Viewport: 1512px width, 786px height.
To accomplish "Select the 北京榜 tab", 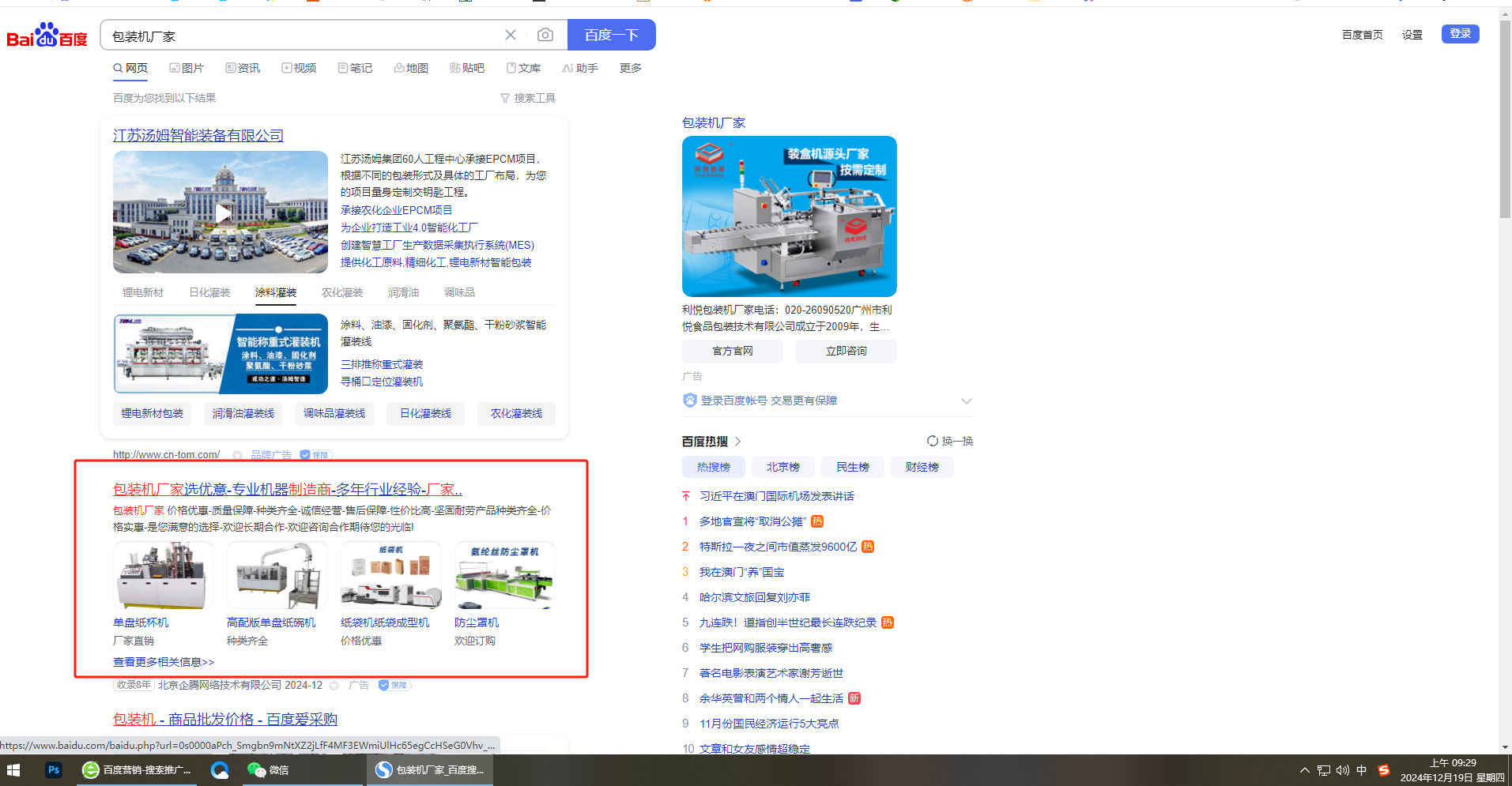I will click(783, 468).
